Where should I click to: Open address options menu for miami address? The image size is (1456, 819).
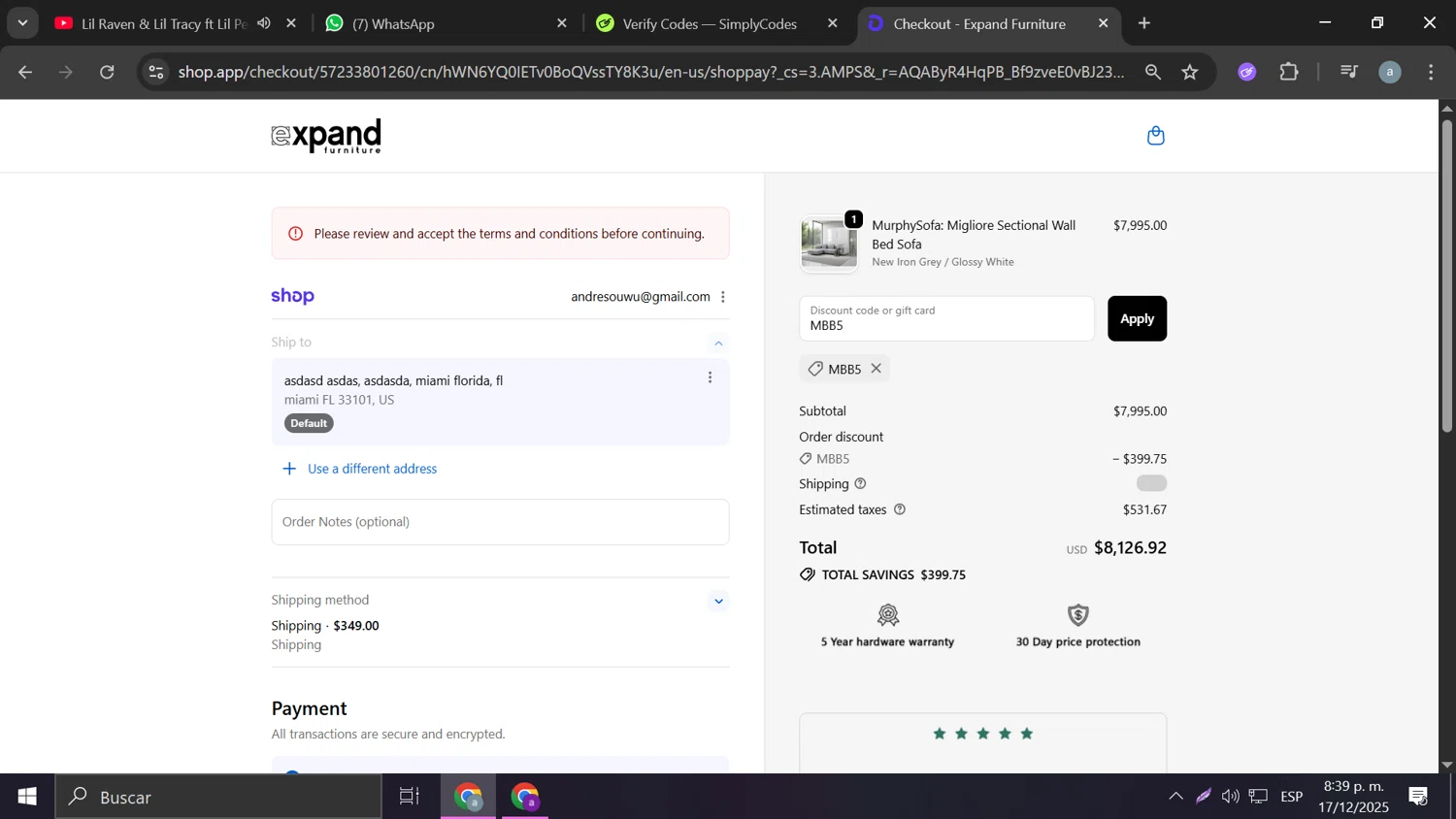[x=710, y=377]
